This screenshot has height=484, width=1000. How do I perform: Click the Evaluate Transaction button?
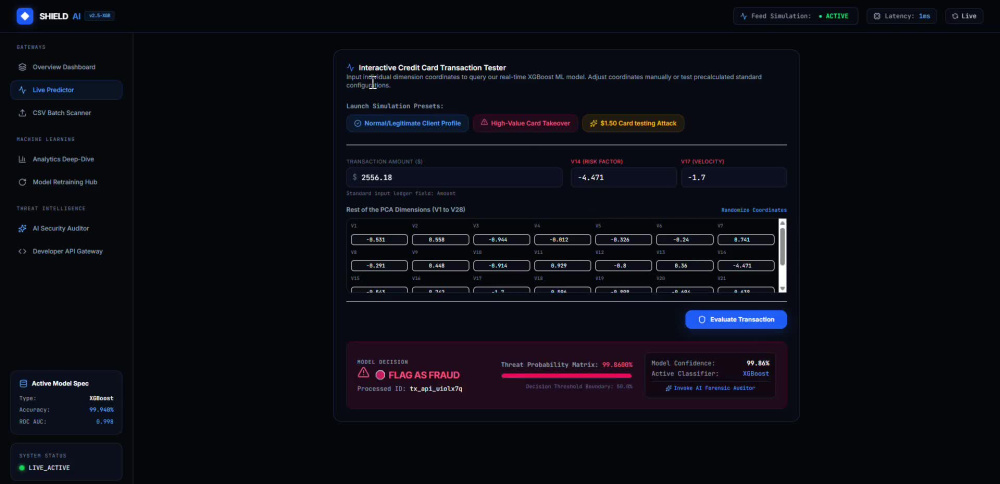tap(736, 319)
